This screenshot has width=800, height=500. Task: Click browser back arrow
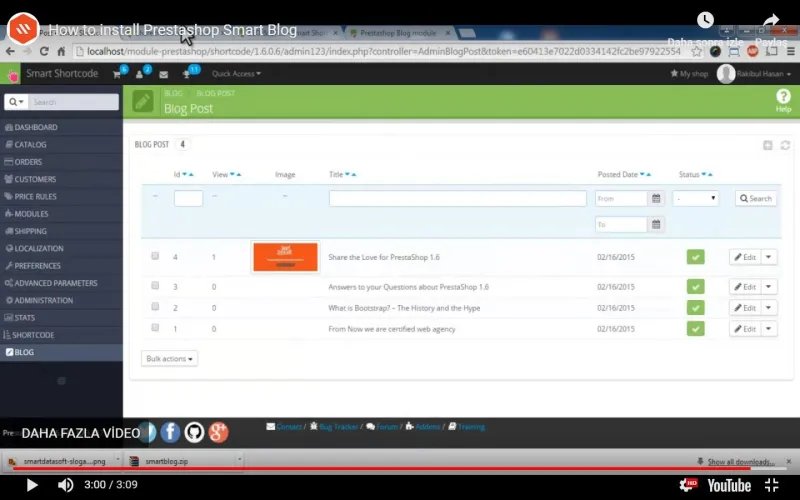10,52
